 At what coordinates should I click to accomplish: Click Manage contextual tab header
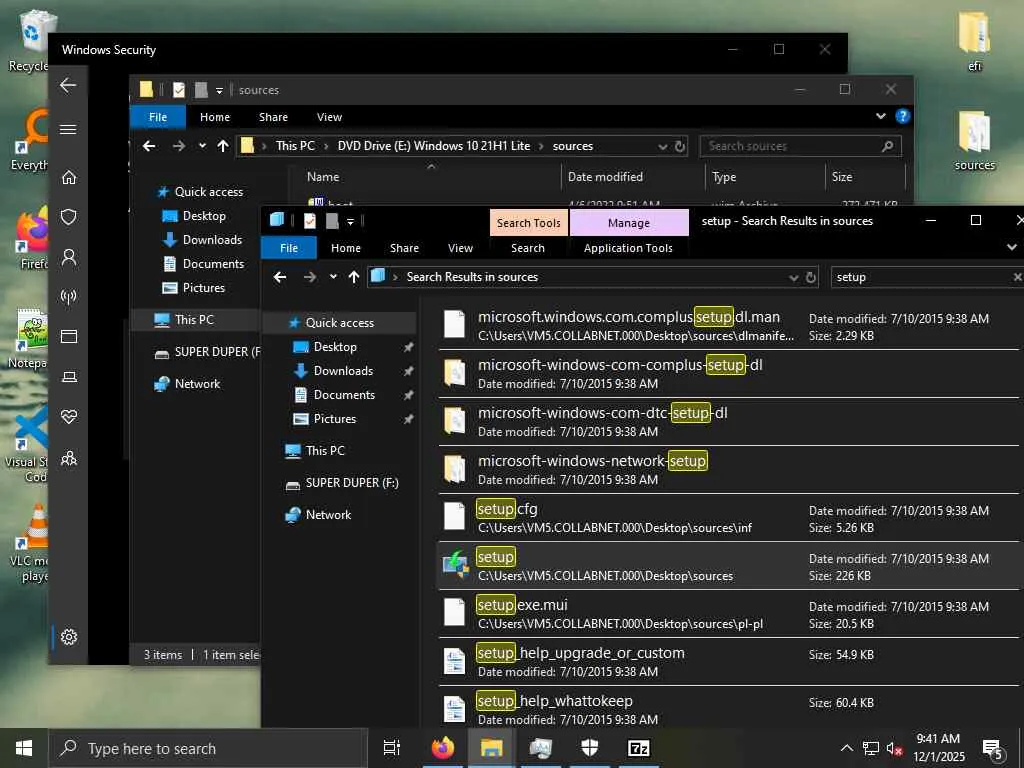(629, 223)
